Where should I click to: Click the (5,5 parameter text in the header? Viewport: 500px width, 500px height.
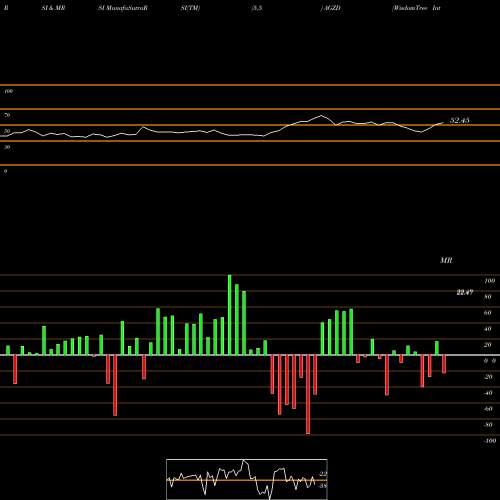pyautogui.click(x=257, y=8)
